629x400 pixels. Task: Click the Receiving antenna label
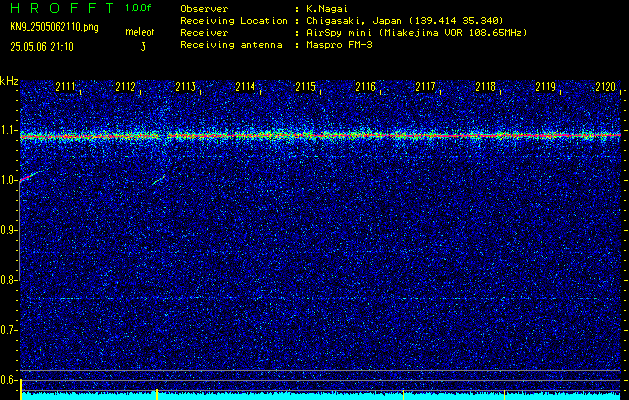(231, 45)
